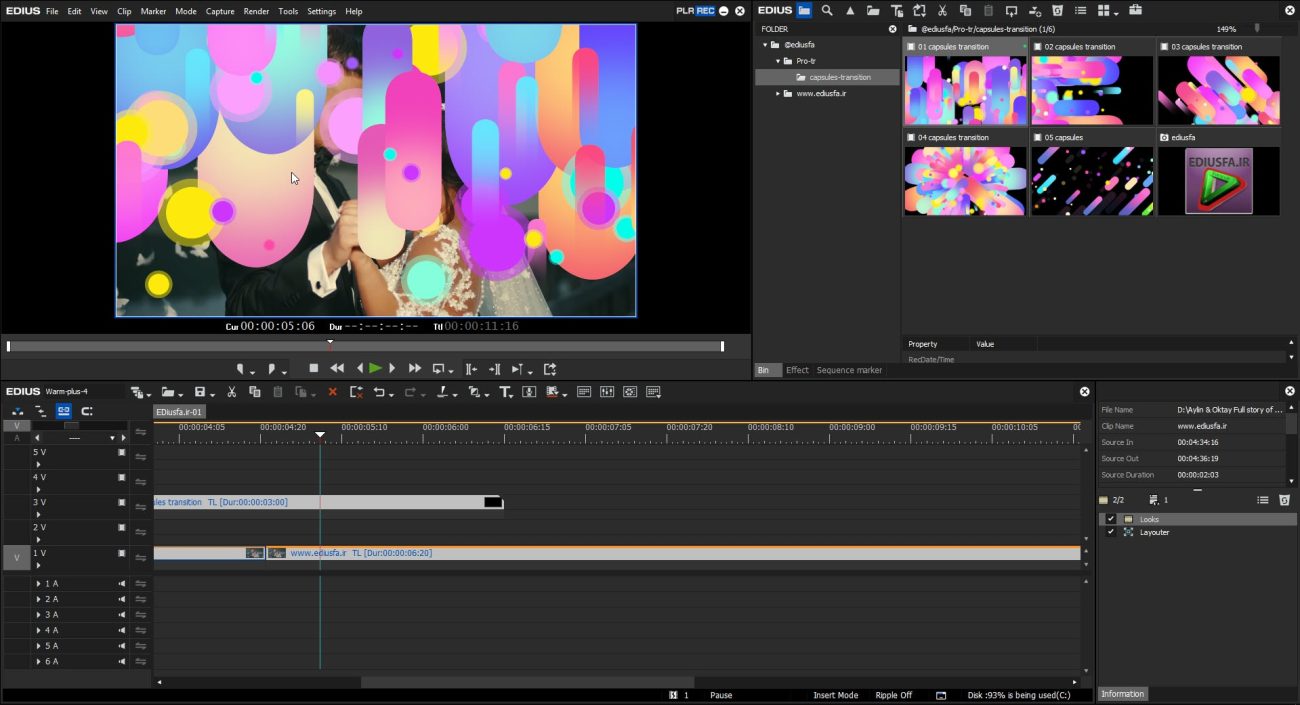Toggle 5 V track video mute box

click(122, 452)
